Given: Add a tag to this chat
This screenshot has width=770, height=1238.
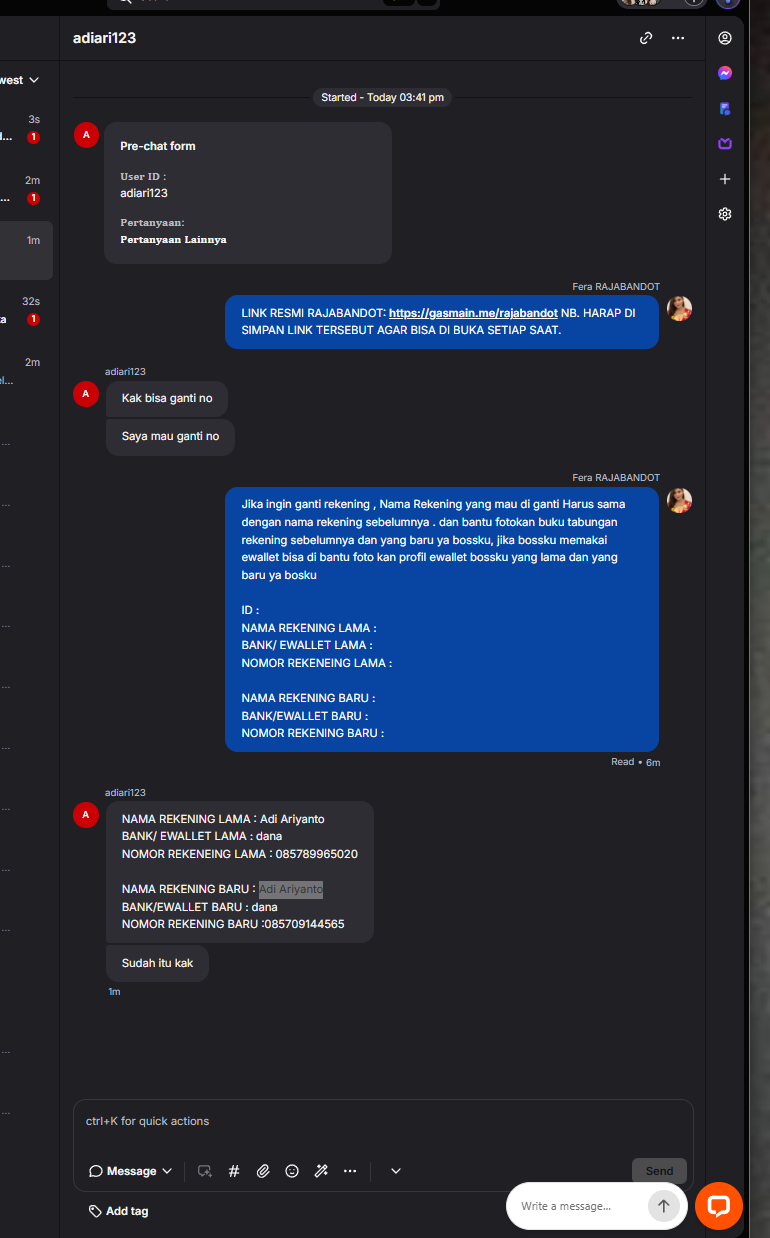Looking at the screenshot, I should [119, 1211].
